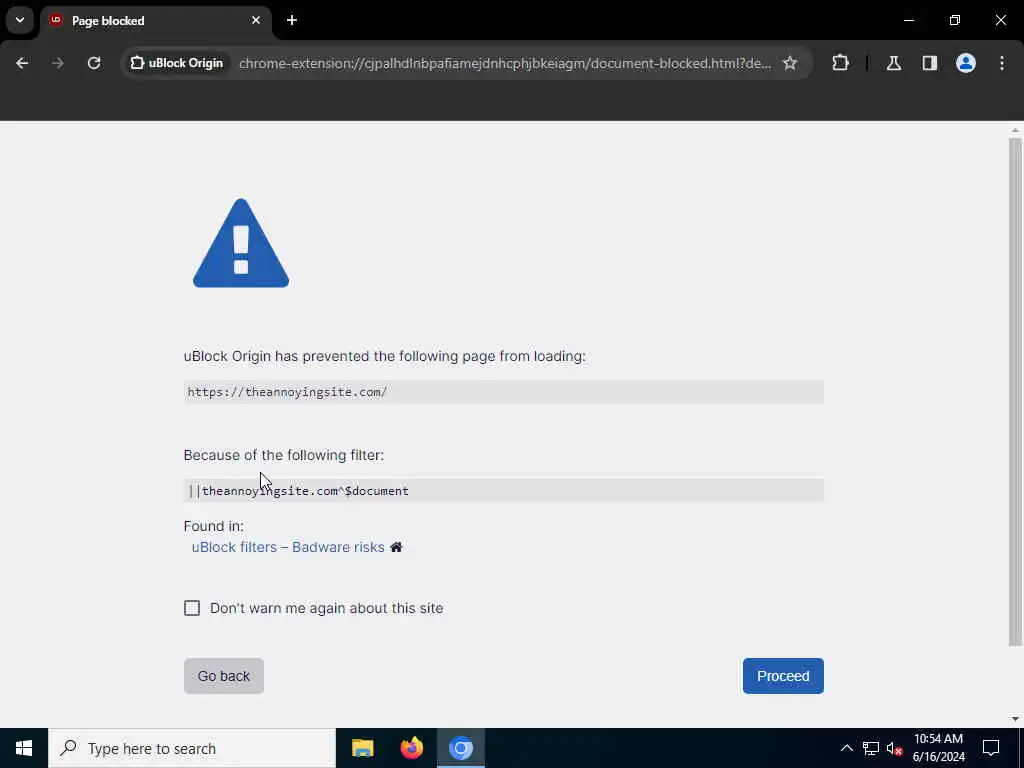
Task: Click the uBlock Origin has prevented message
Action: point(385,357)
